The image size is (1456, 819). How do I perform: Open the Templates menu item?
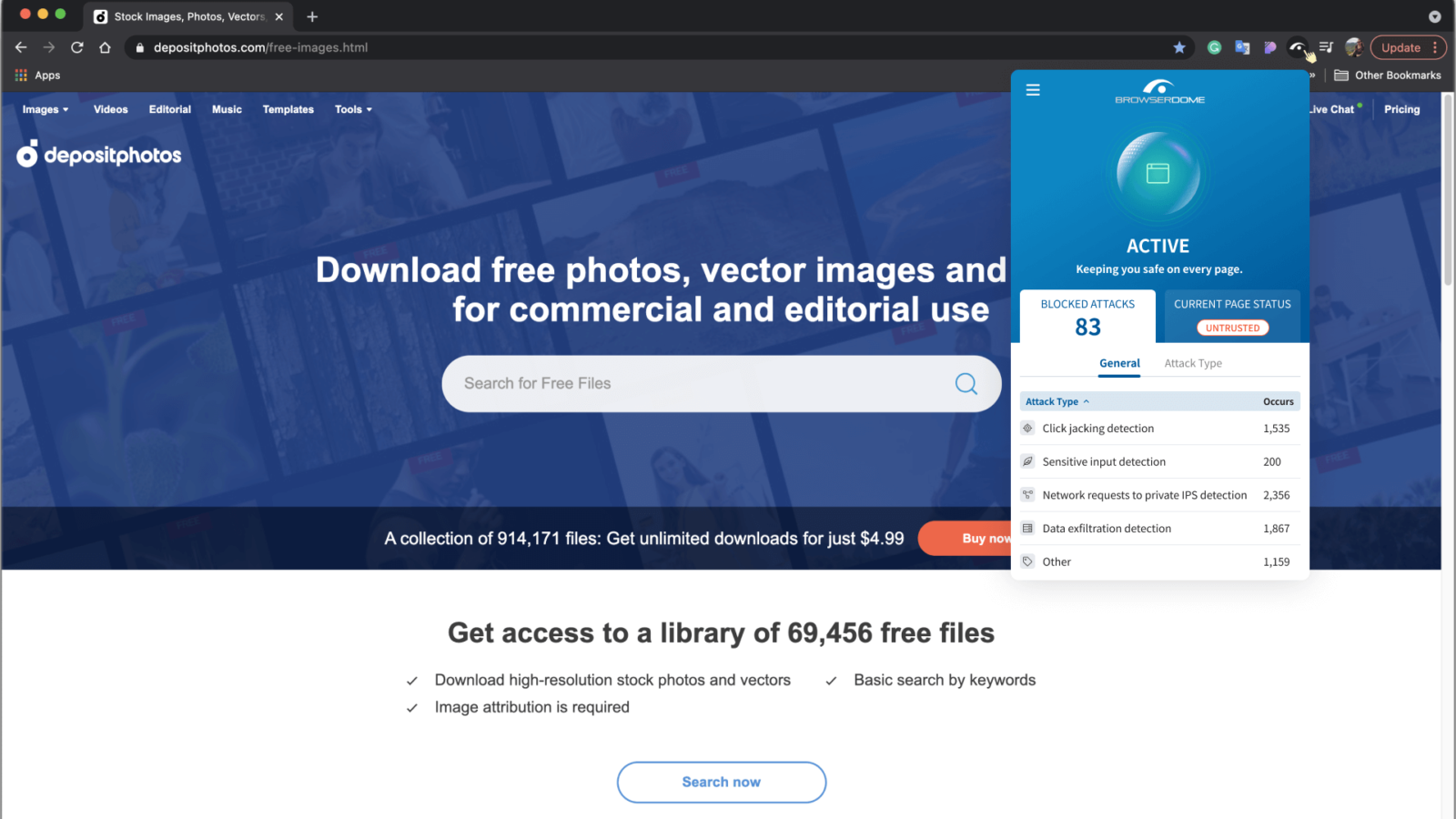[288, 109]
